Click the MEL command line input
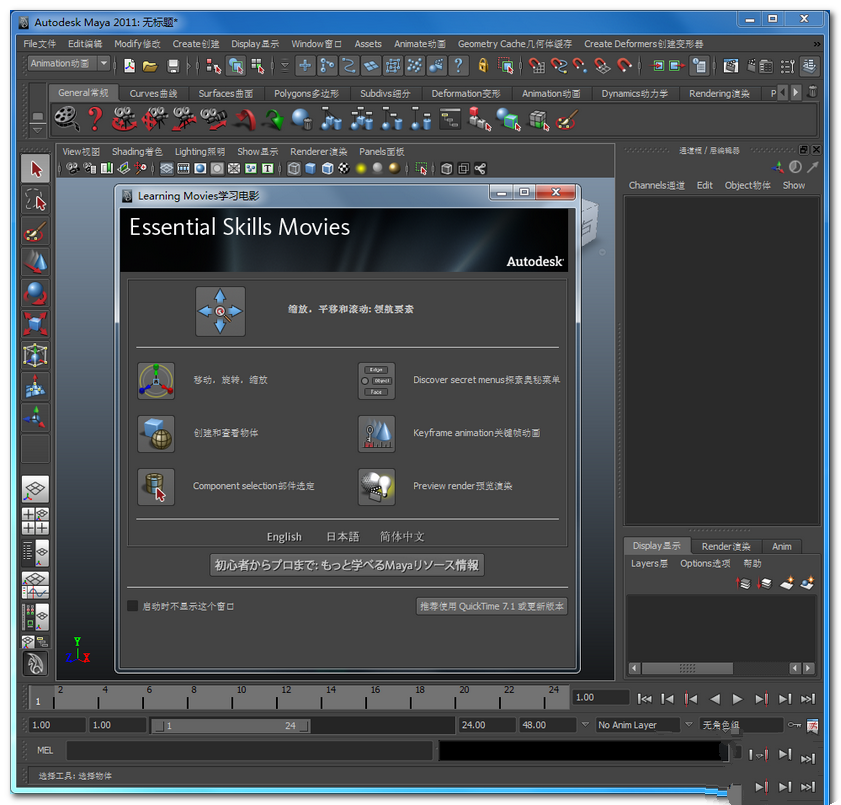Screen dimensions: 841x805 point(249,750)
